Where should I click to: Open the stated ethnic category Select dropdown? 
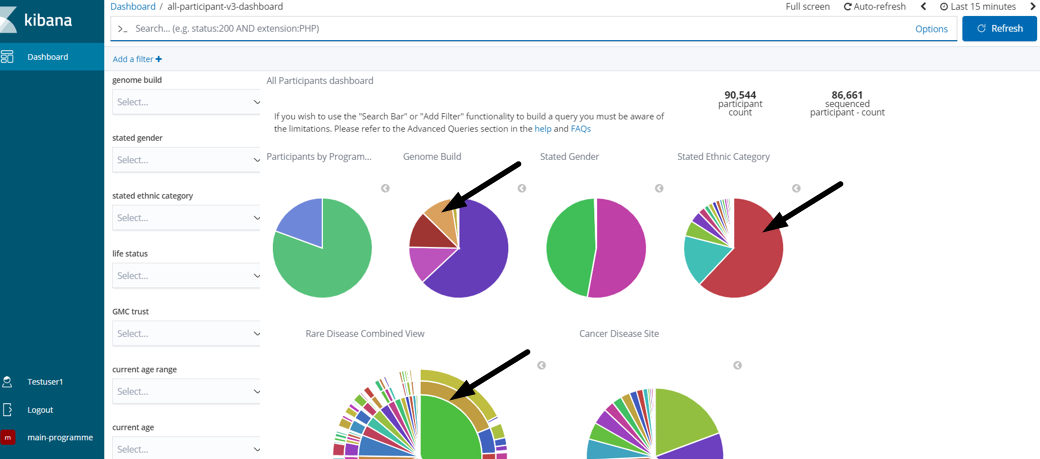186,218
